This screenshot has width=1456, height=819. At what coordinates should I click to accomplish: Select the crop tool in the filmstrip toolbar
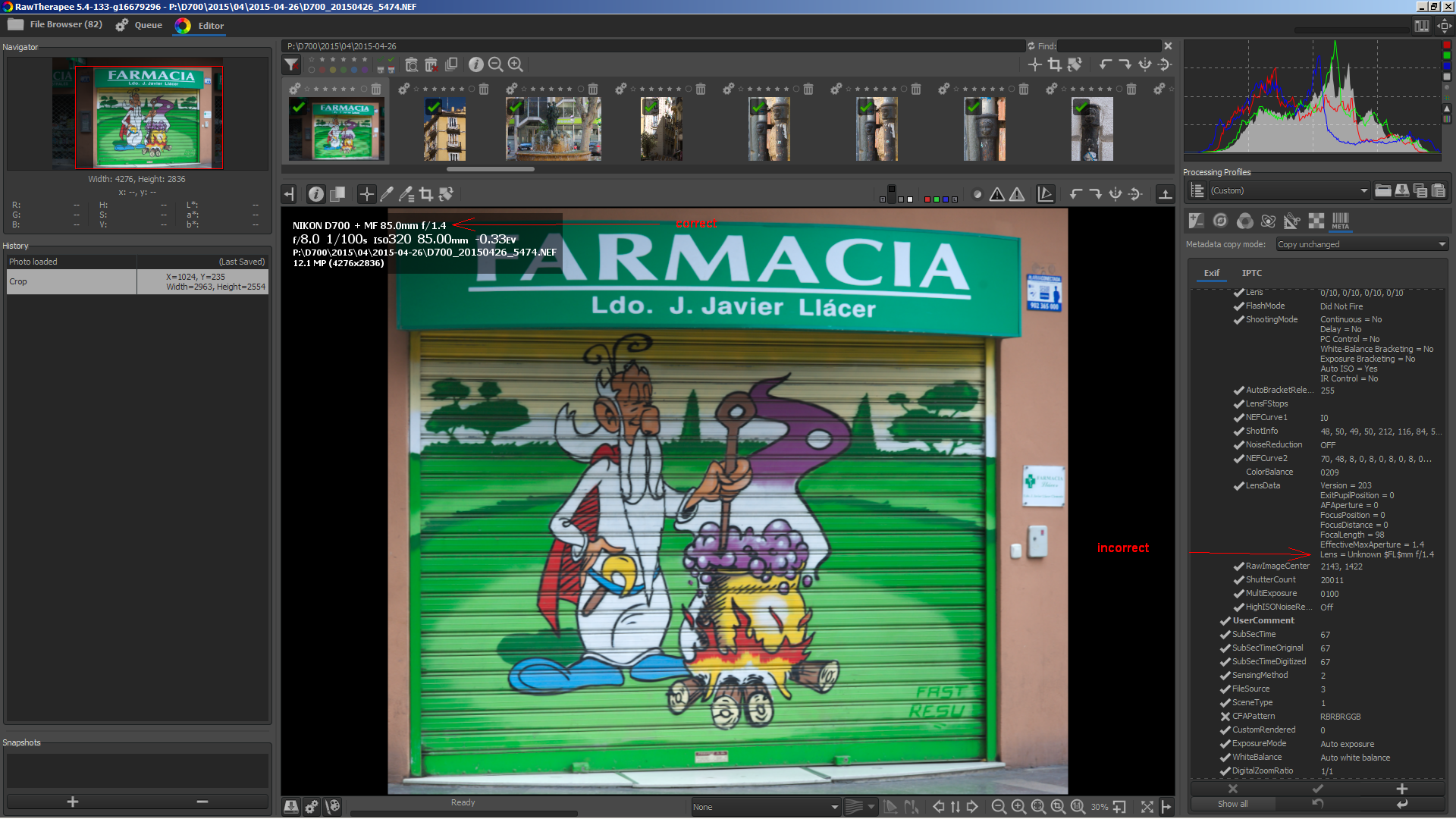click(1054, 65)
